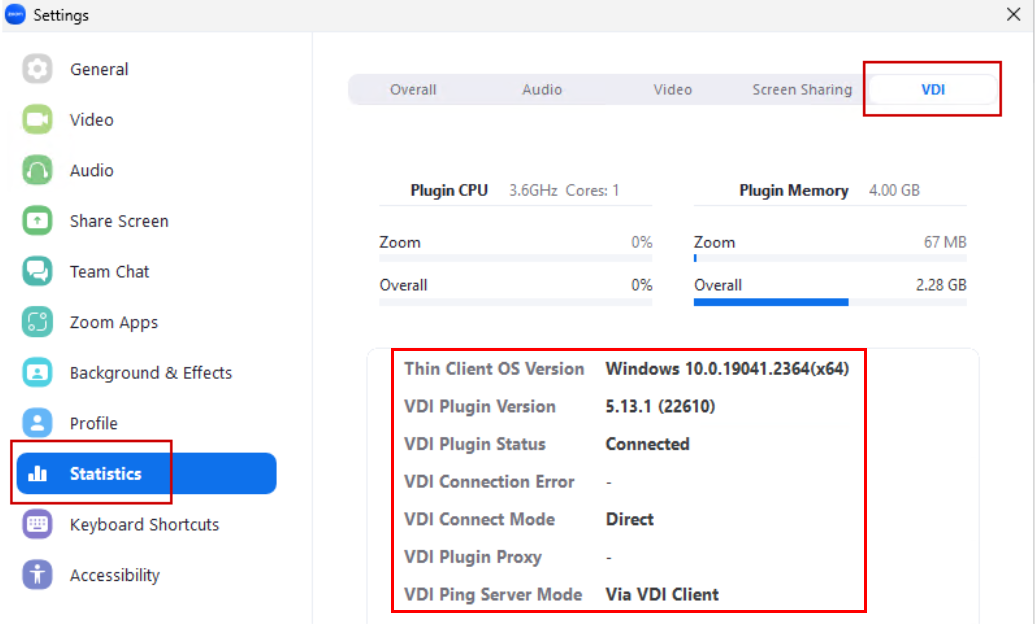Select the Video camera icon in sidebar
The height and width of the screenshot is (643, 1035).
pos(36,120)
